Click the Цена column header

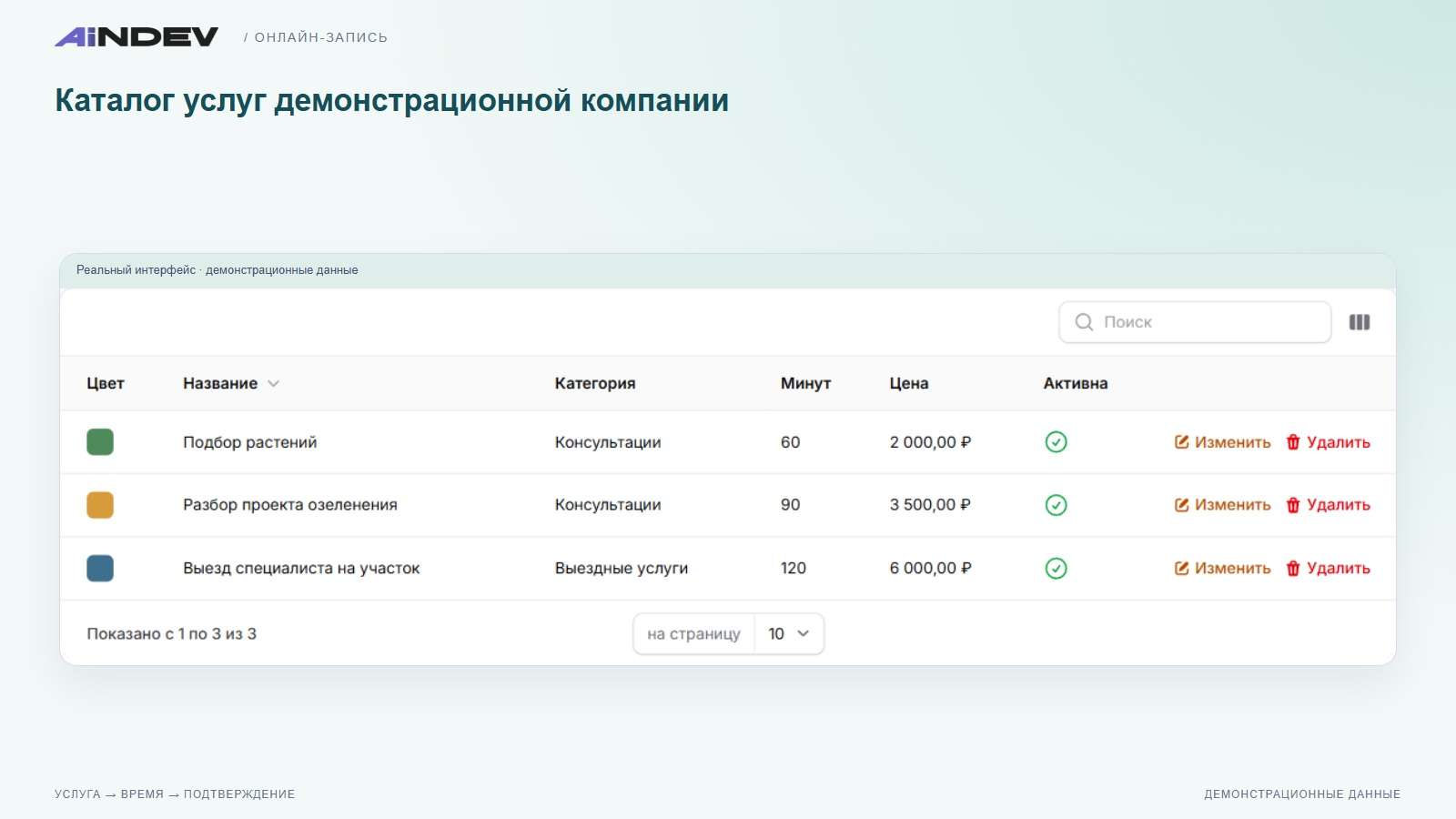click(909, 383)
